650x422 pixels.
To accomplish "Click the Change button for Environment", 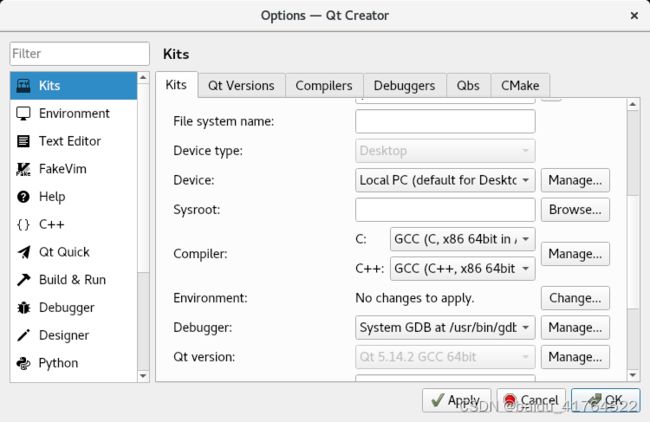I will pyautogui.click(x=575, y=298).
